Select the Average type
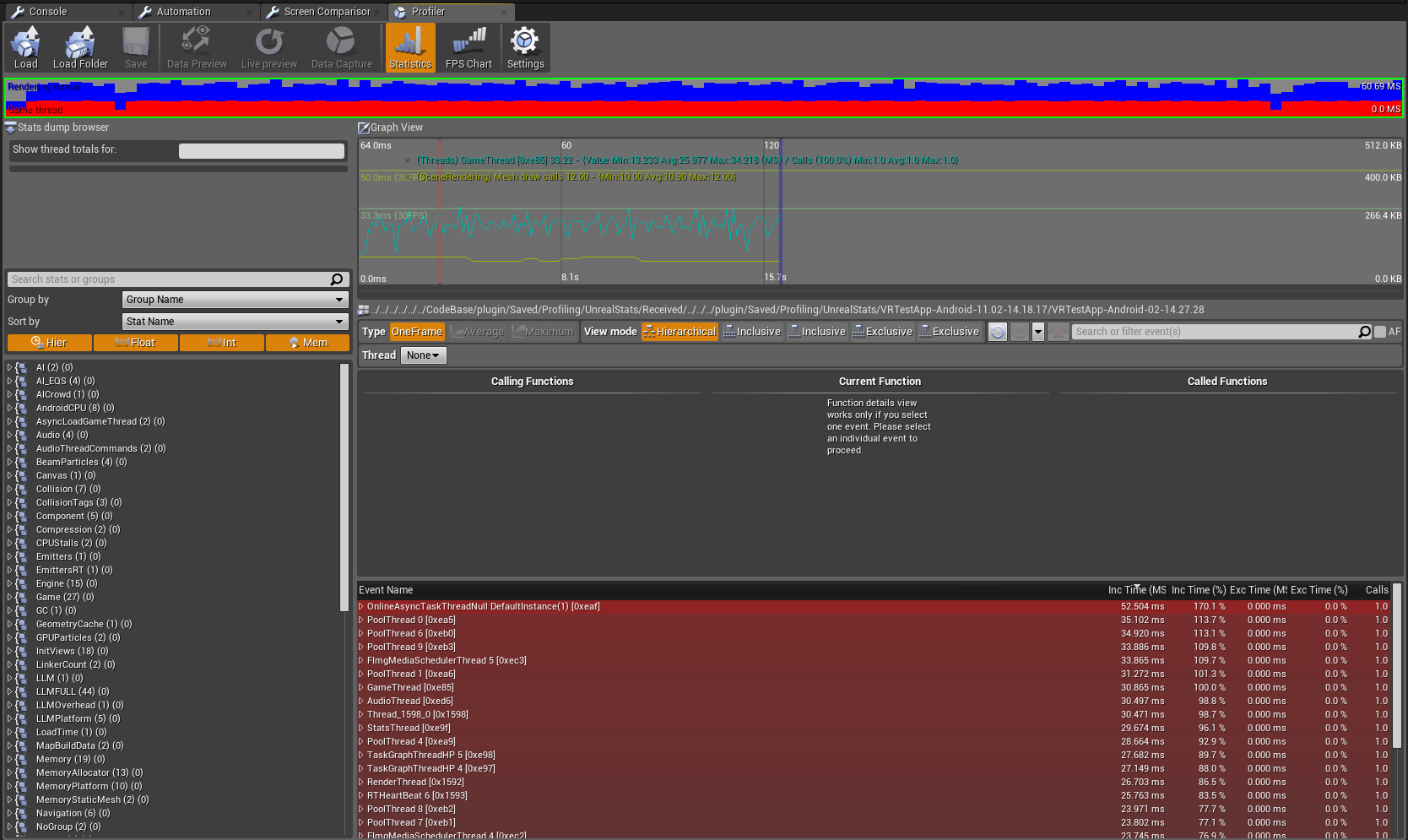1408x840 pixels. tap(477, 332)
